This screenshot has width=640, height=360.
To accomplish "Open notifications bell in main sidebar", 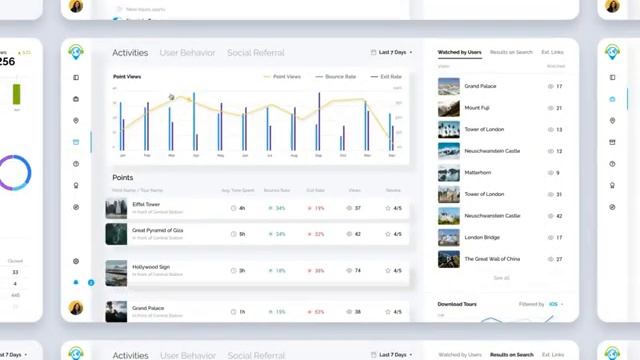I will (x=76, y=282).
